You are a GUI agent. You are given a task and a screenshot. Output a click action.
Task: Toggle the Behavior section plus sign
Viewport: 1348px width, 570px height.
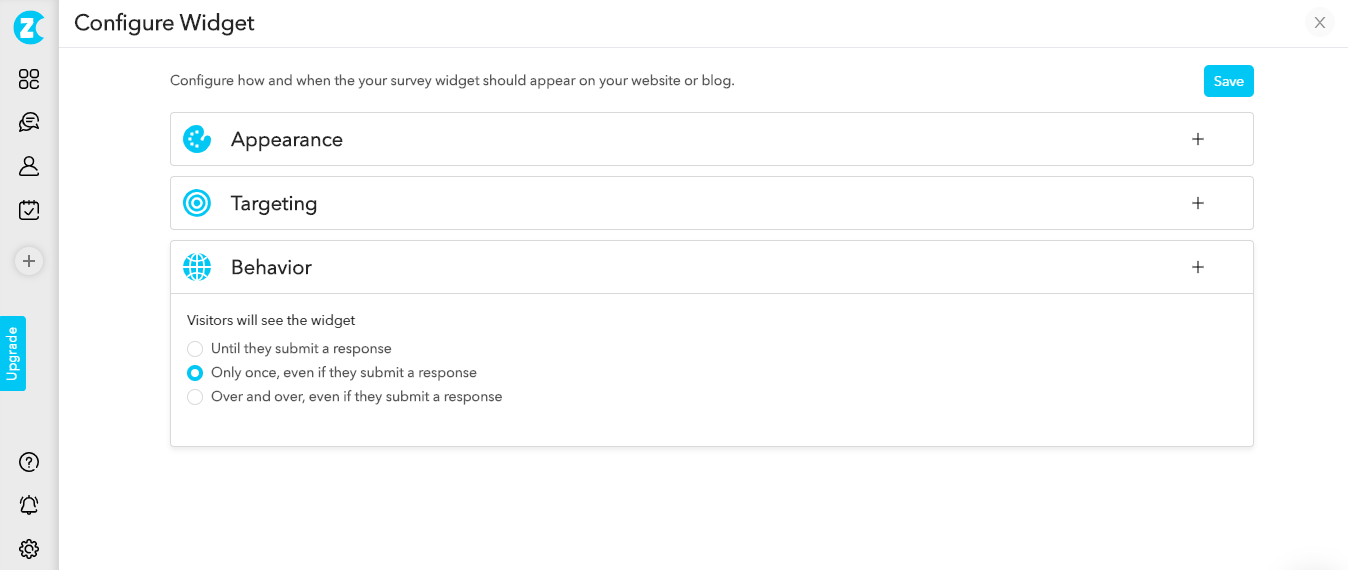(1198, 267)
